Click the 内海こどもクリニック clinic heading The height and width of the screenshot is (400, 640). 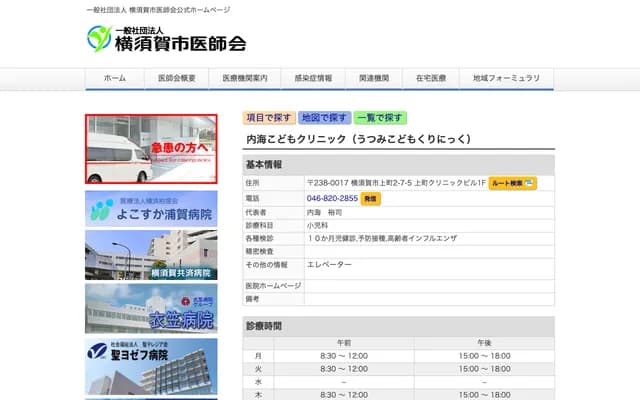coord(358,140)
